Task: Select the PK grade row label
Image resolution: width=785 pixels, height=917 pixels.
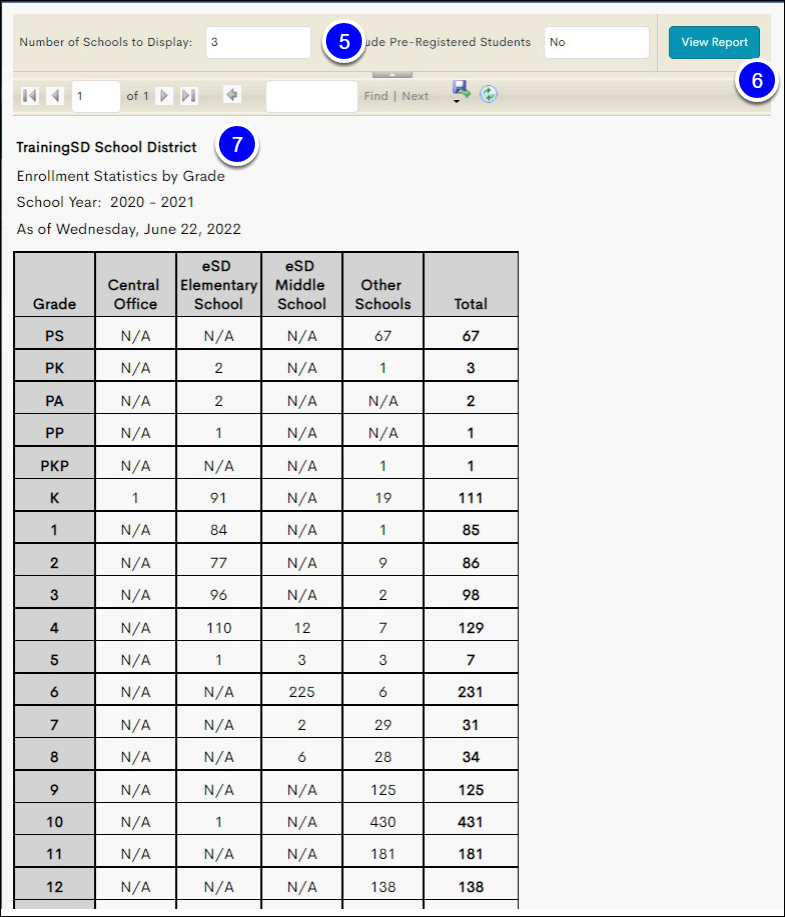Action: click(x=54, y=368)
